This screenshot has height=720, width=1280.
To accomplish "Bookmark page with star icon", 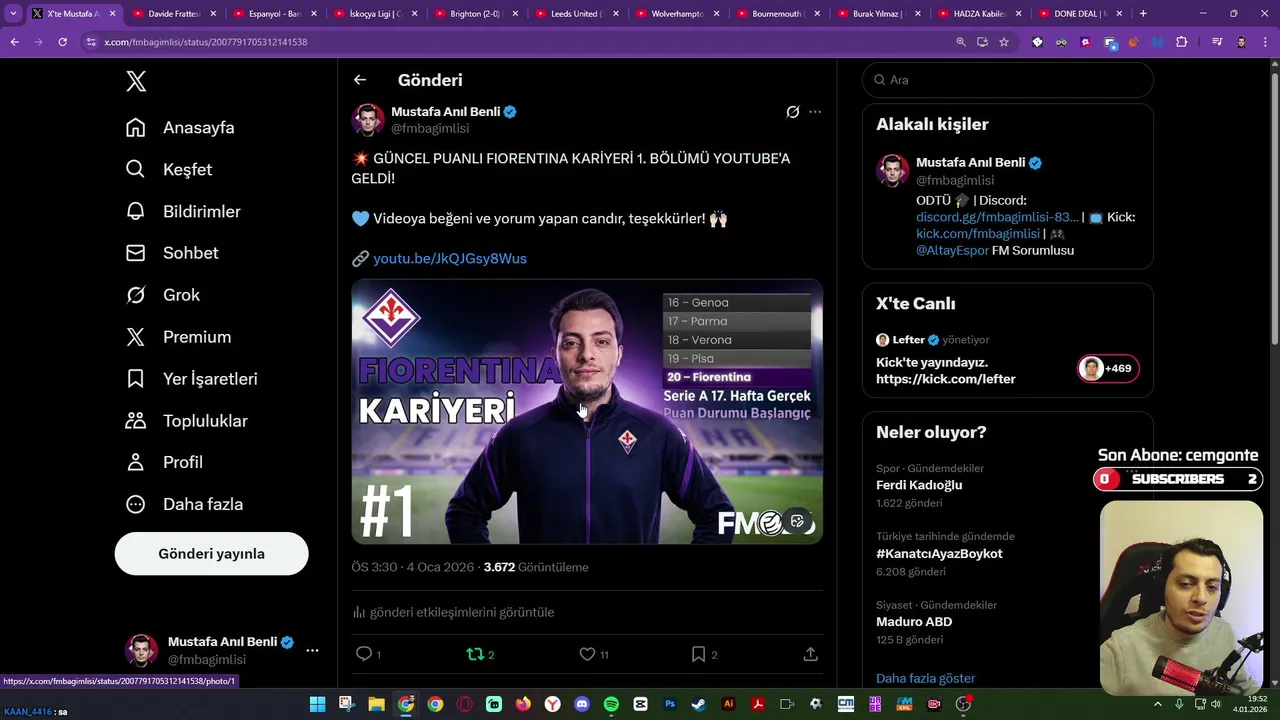I will click(x=1004, y=42).
